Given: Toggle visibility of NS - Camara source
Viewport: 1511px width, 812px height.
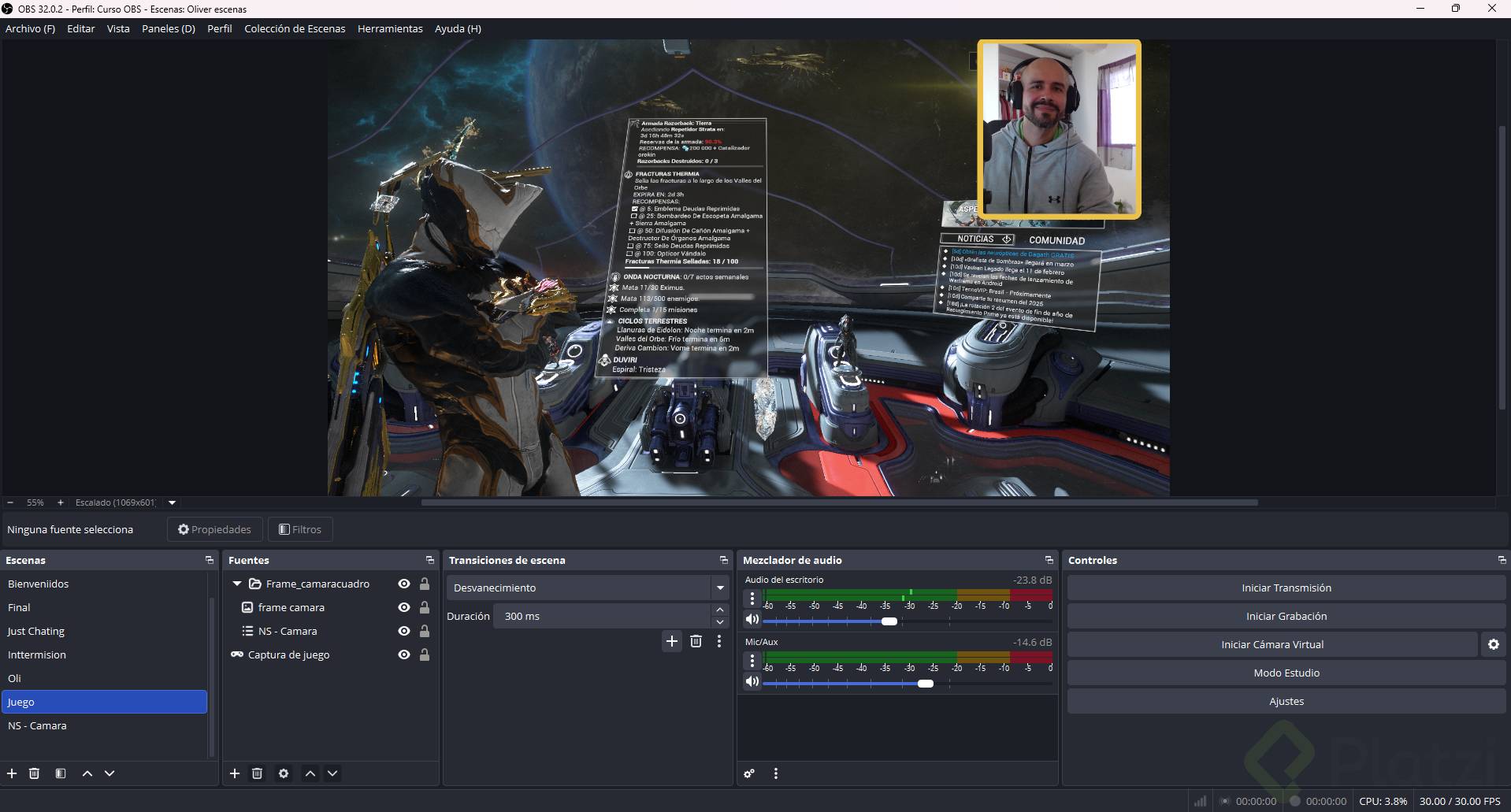Looking at the screenshot, I should click(404, 631).
